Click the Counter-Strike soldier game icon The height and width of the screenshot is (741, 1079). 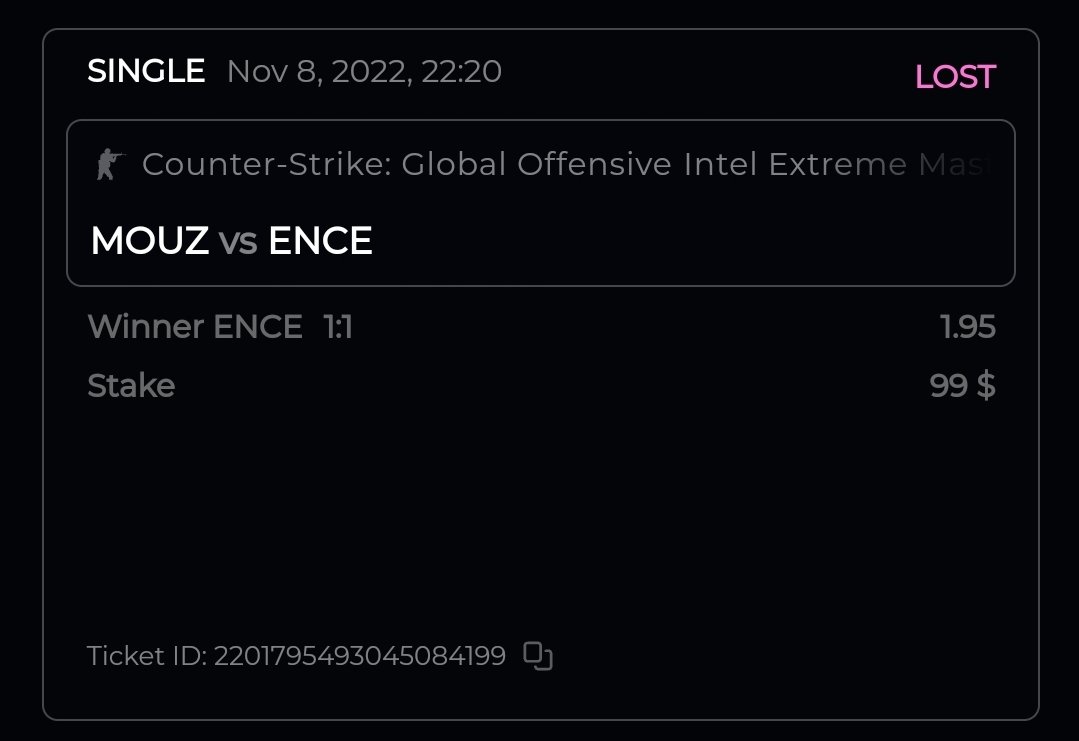point(107,164)
